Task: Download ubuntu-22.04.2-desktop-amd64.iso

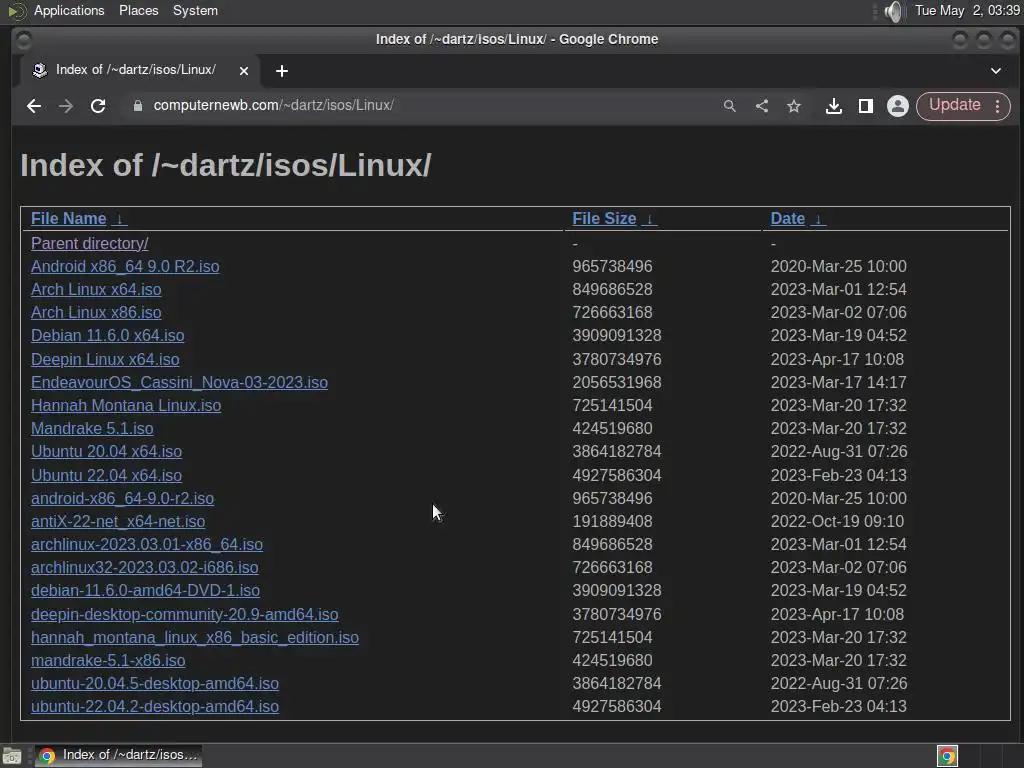Action: click(x=155, y=707)
